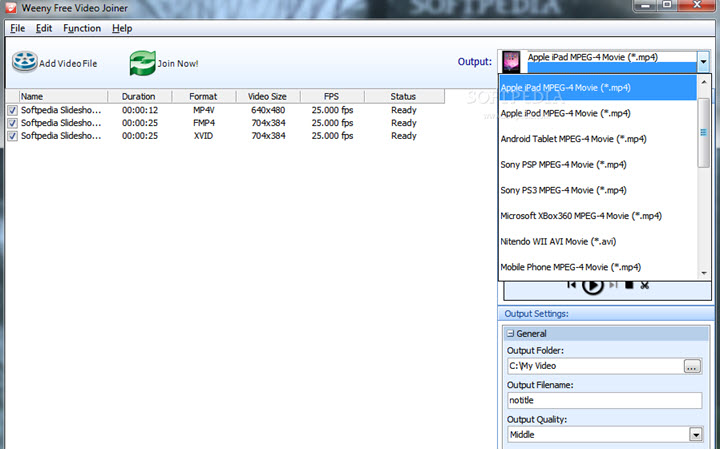Choose Microsoft XBox360 MPEG-4 Movie option
Screen dimensions: 720x450
[598, 216]
